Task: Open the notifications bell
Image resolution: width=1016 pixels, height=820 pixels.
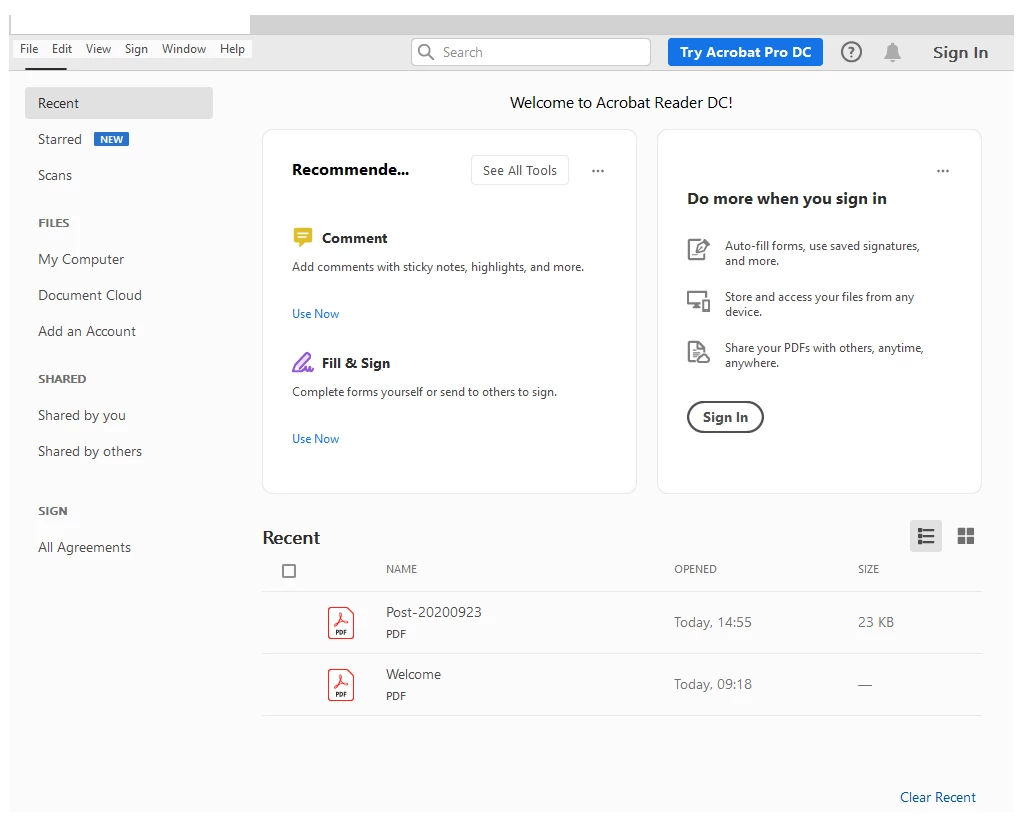Action: pos(892,52)
